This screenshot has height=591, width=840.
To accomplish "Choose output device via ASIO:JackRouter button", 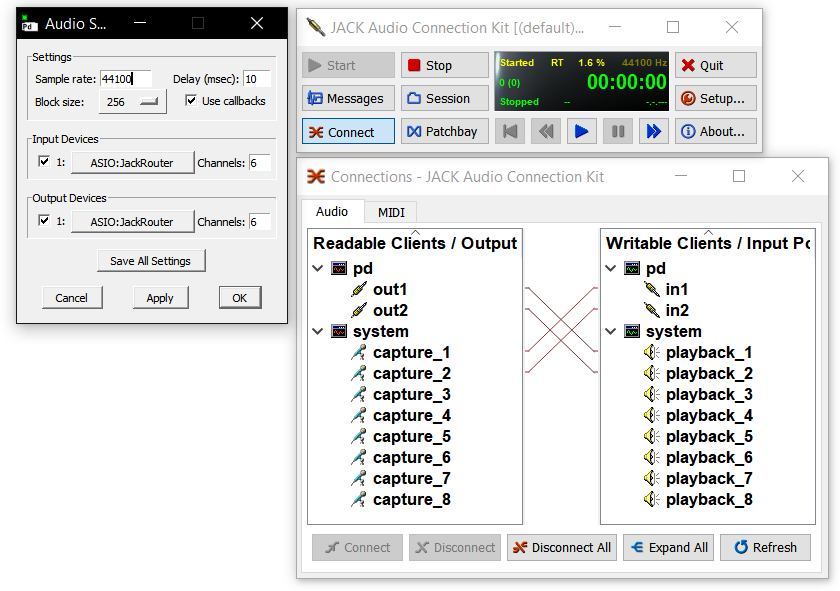I will tap(132, 222).
